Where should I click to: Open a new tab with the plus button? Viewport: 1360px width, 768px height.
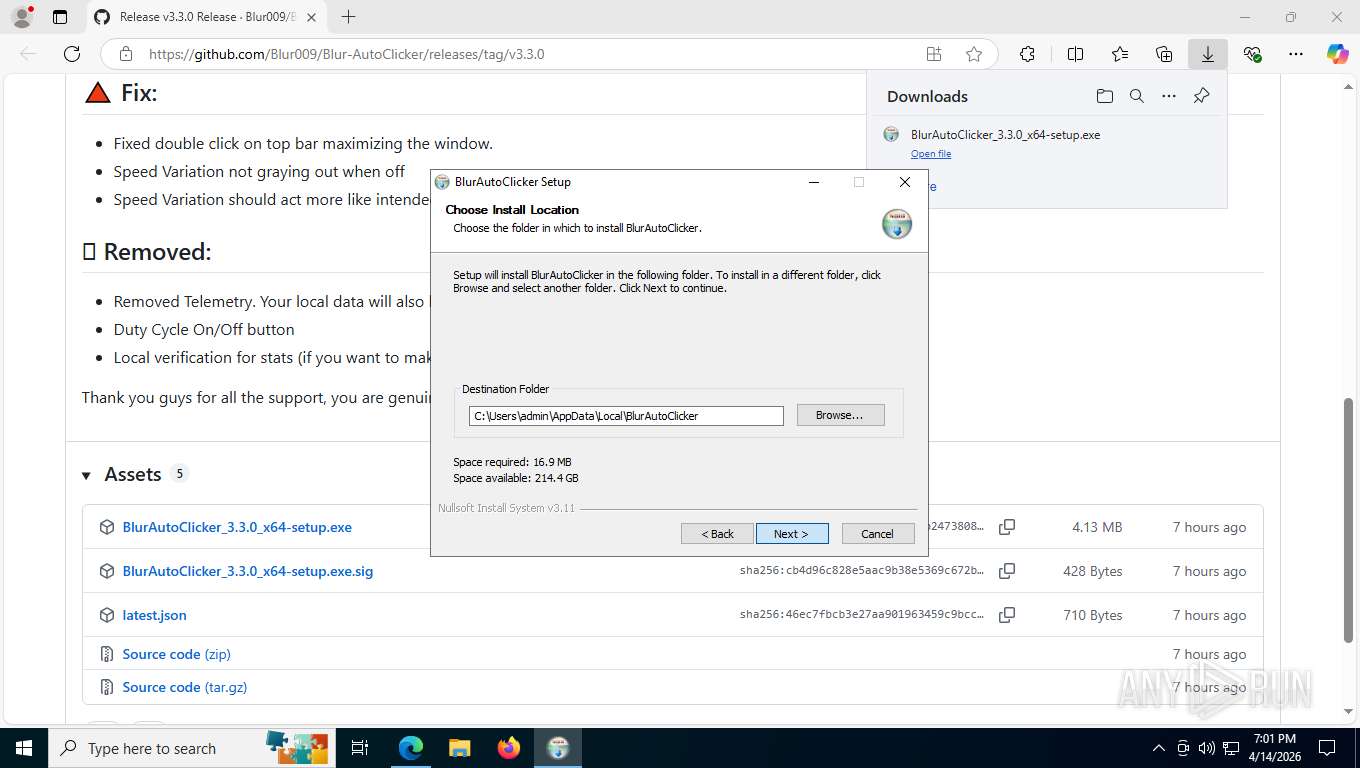[x=348, y=17]
